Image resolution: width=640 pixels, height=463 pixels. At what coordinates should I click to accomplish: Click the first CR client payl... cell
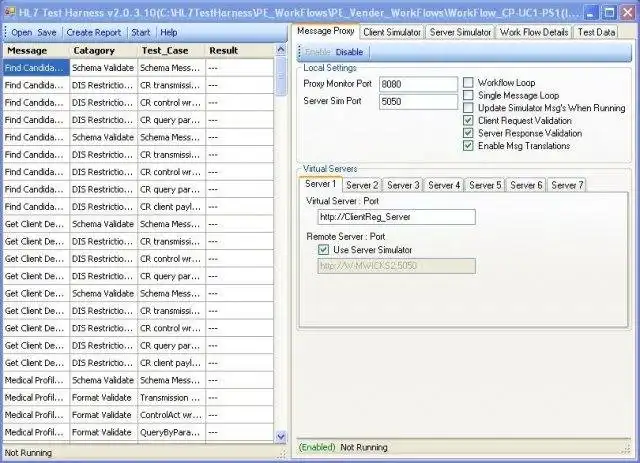(171, 207)
